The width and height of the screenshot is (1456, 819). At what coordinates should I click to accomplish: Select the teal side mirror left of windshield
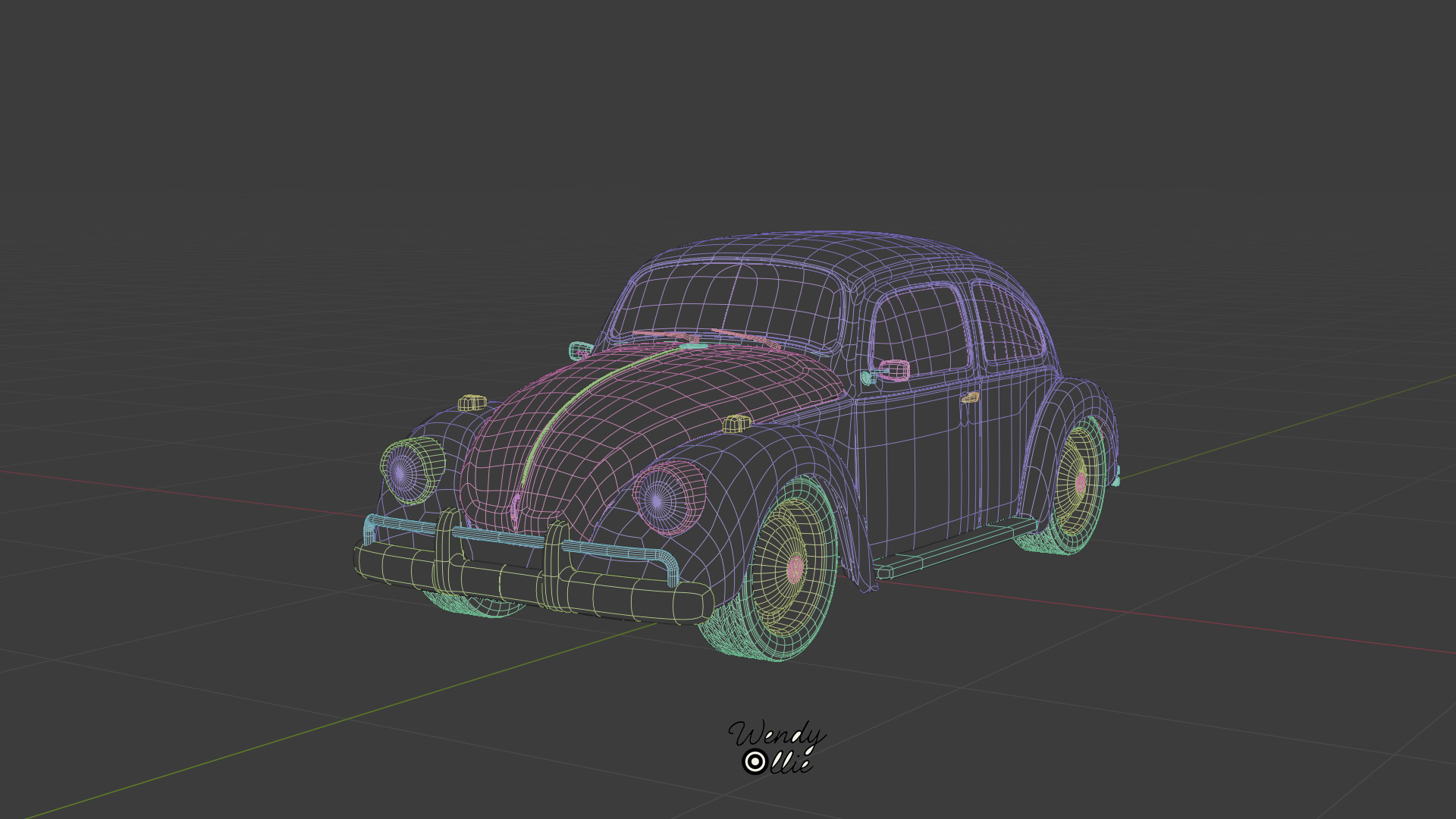580,350
